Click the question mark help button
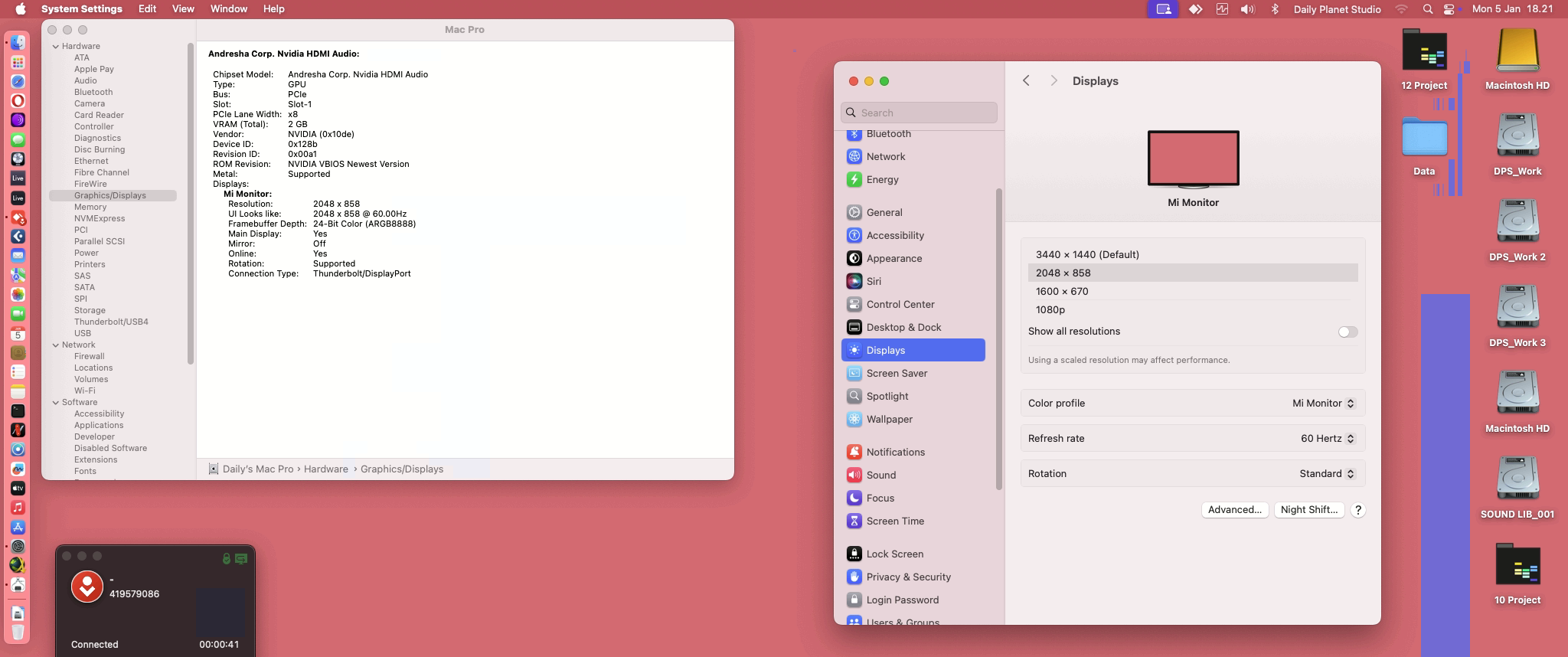1568x657 pixels. tap(1358, 510)
